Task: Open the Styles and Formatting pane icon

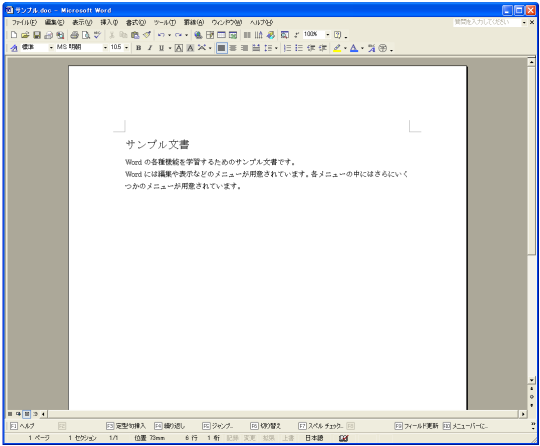Action: [x=14, y=48]
